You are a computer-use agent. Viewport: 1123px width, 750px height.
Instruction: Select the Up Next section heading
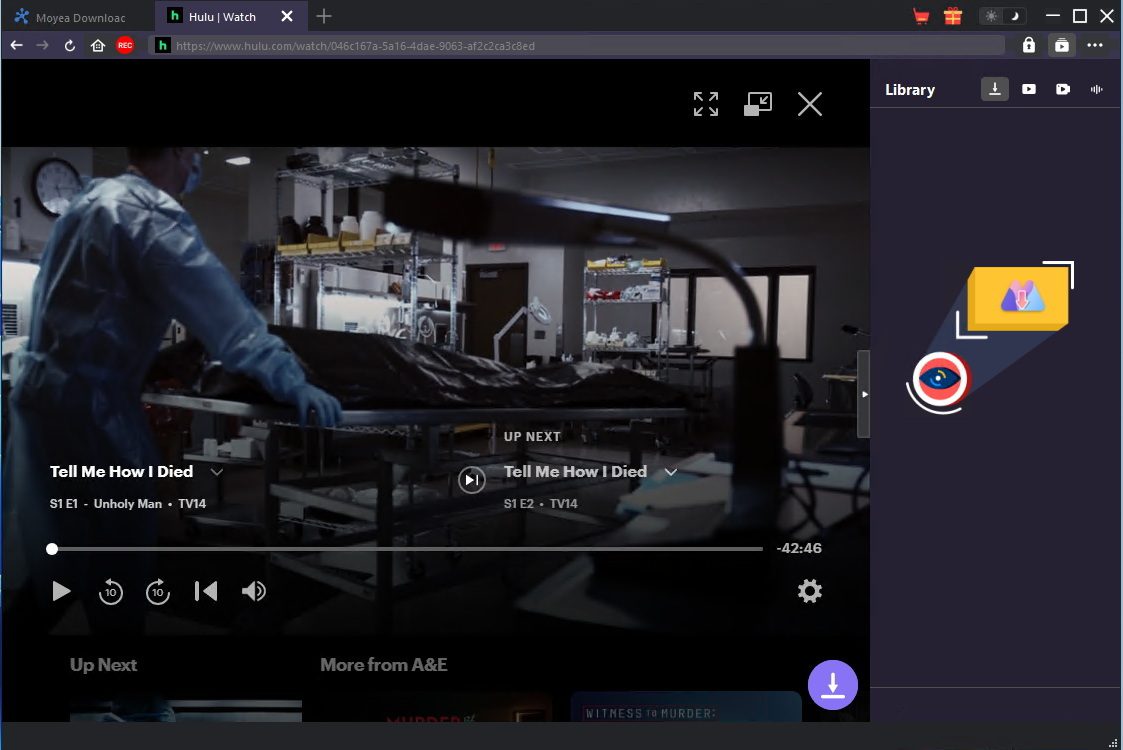[103, 665]
